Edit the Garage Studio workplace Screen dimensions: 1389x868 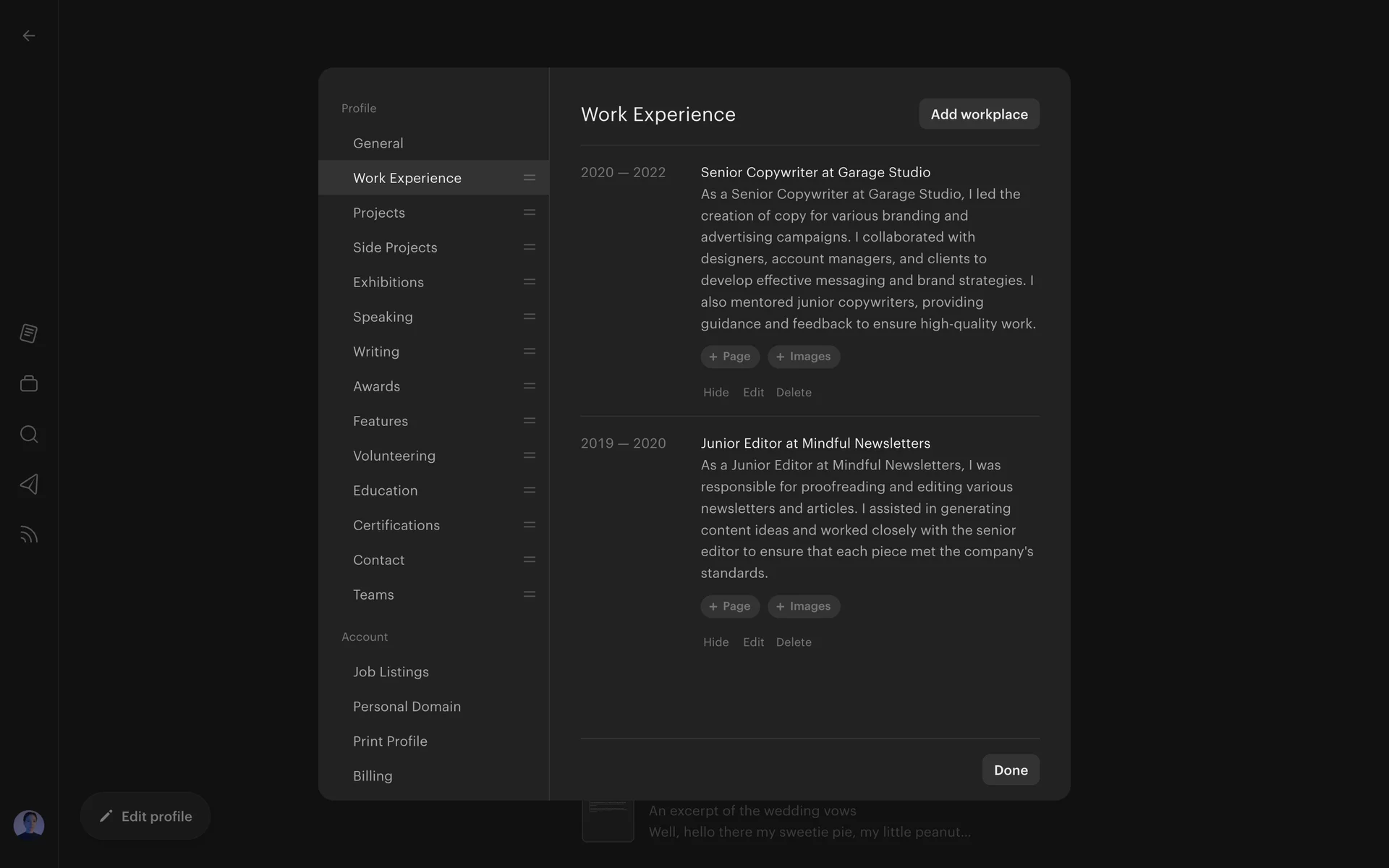[x=753, y=392]
